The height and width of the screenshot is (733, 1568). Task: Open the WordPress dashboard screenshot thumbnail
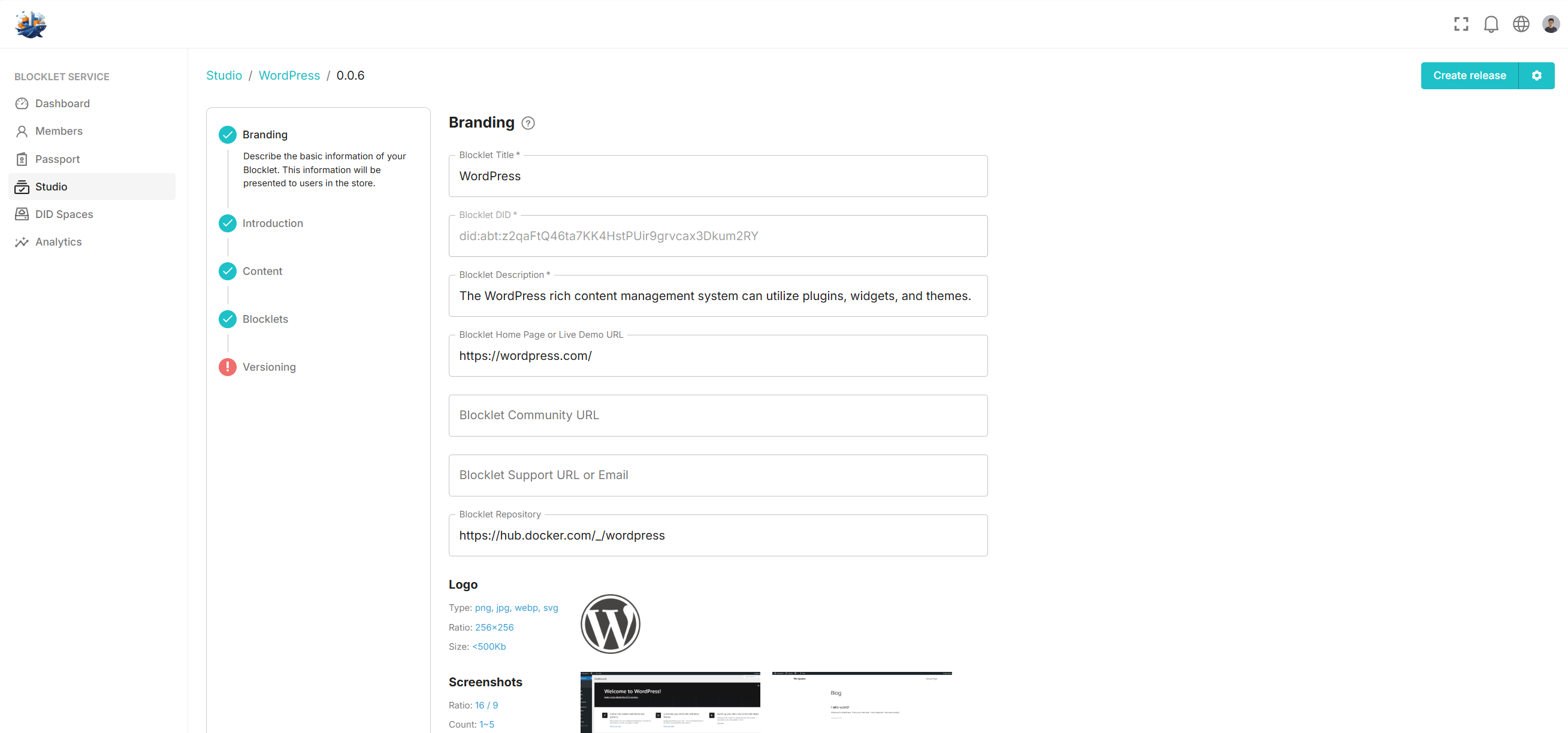click(x=670, y=702)
